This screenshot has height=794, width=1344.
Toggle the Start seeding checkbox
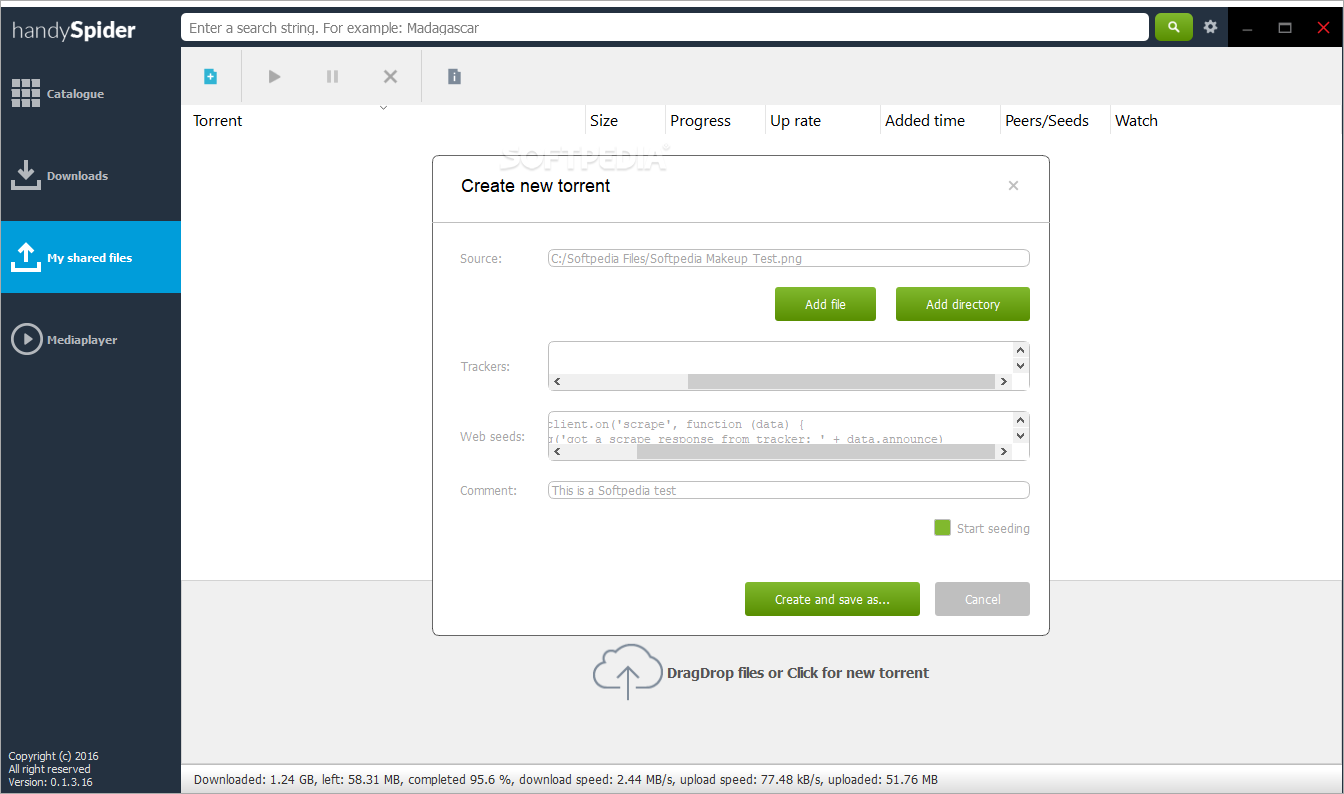click(942, 528)
